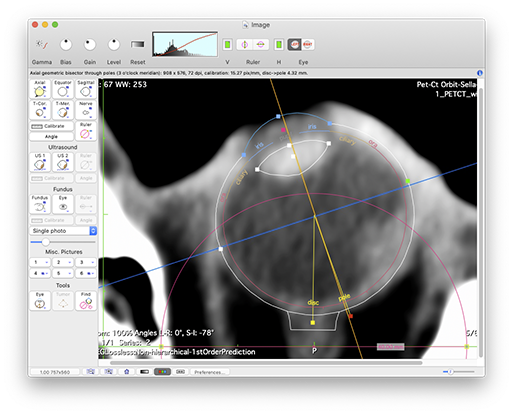Open the Single photo dropdown

pyautogui.click(x=63, y=231)
